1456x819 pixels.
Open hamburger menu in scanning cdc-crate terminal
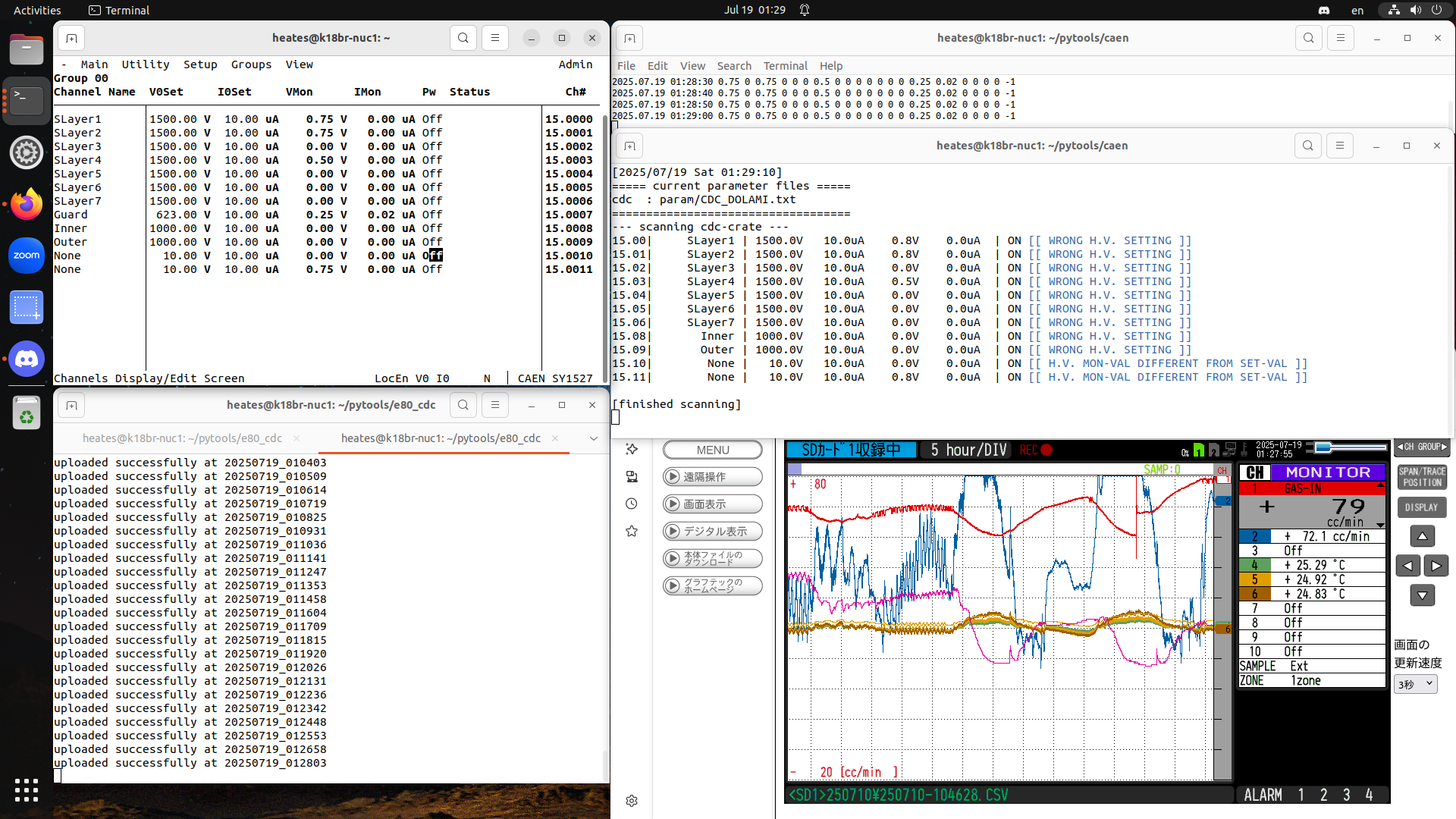click(1340, 146)
